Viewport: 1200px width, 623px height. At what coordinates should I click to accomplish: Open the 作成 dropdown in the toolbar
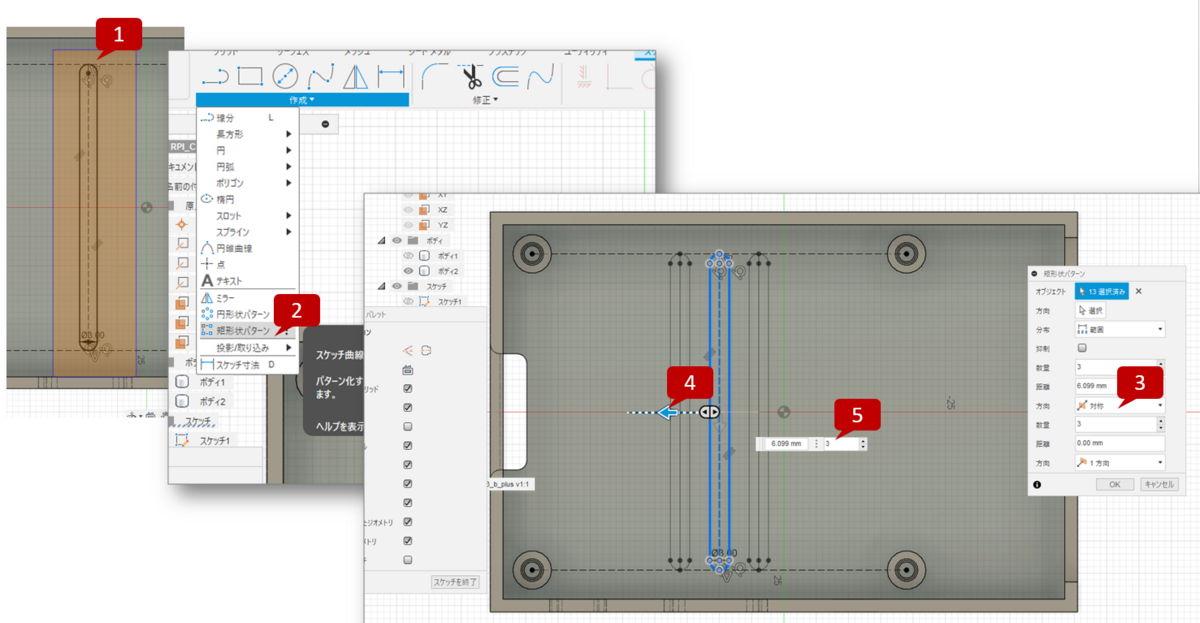[302, 99]
